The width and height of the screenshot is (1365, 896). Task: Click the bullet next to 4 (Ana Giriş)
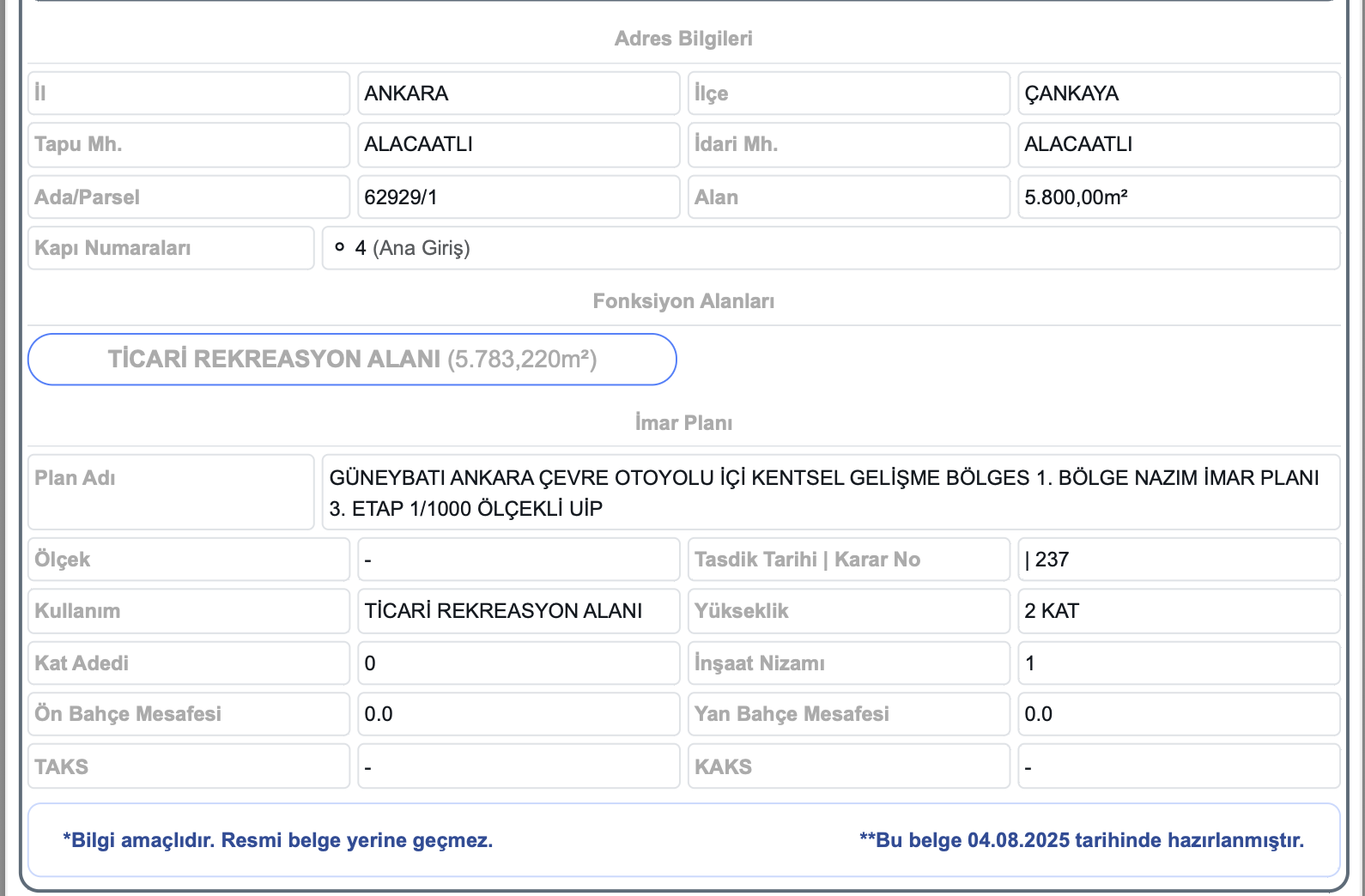click(340, 247)
